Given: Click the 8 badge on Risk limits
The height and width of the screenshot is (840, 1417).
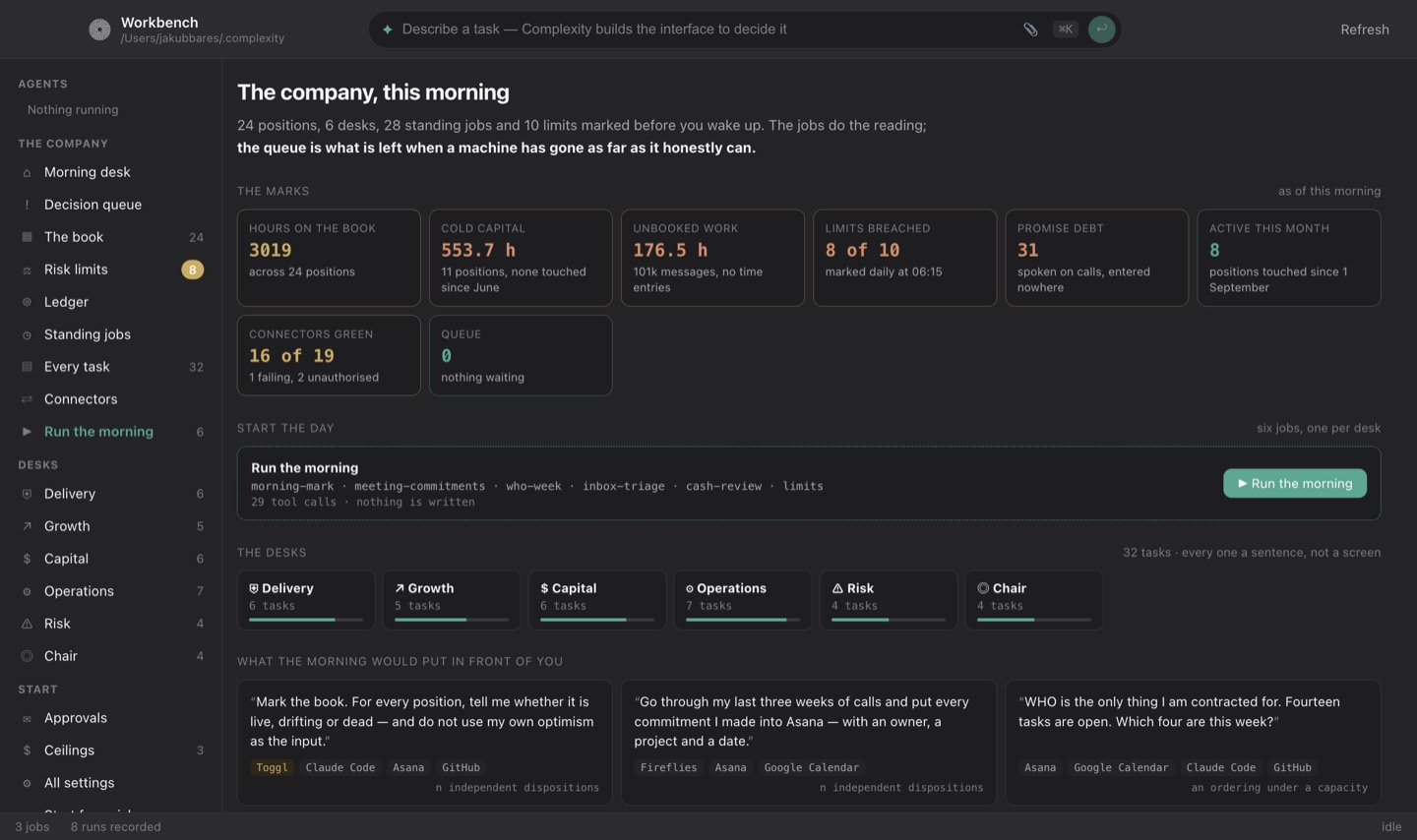Looking at the screenshot, I should coord(193,270).
